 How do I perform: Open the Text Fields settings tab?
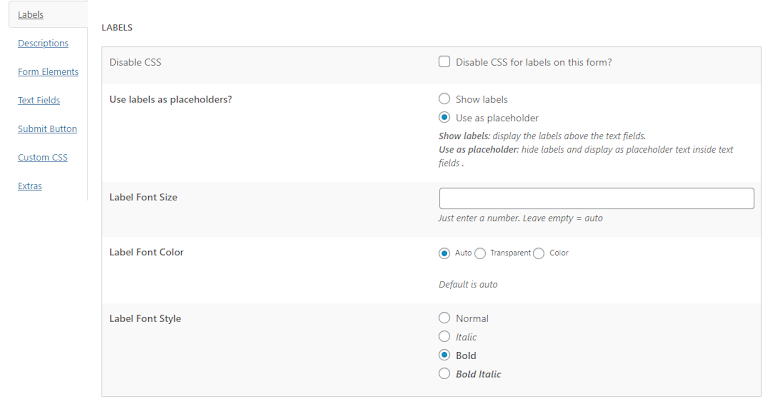39,100
